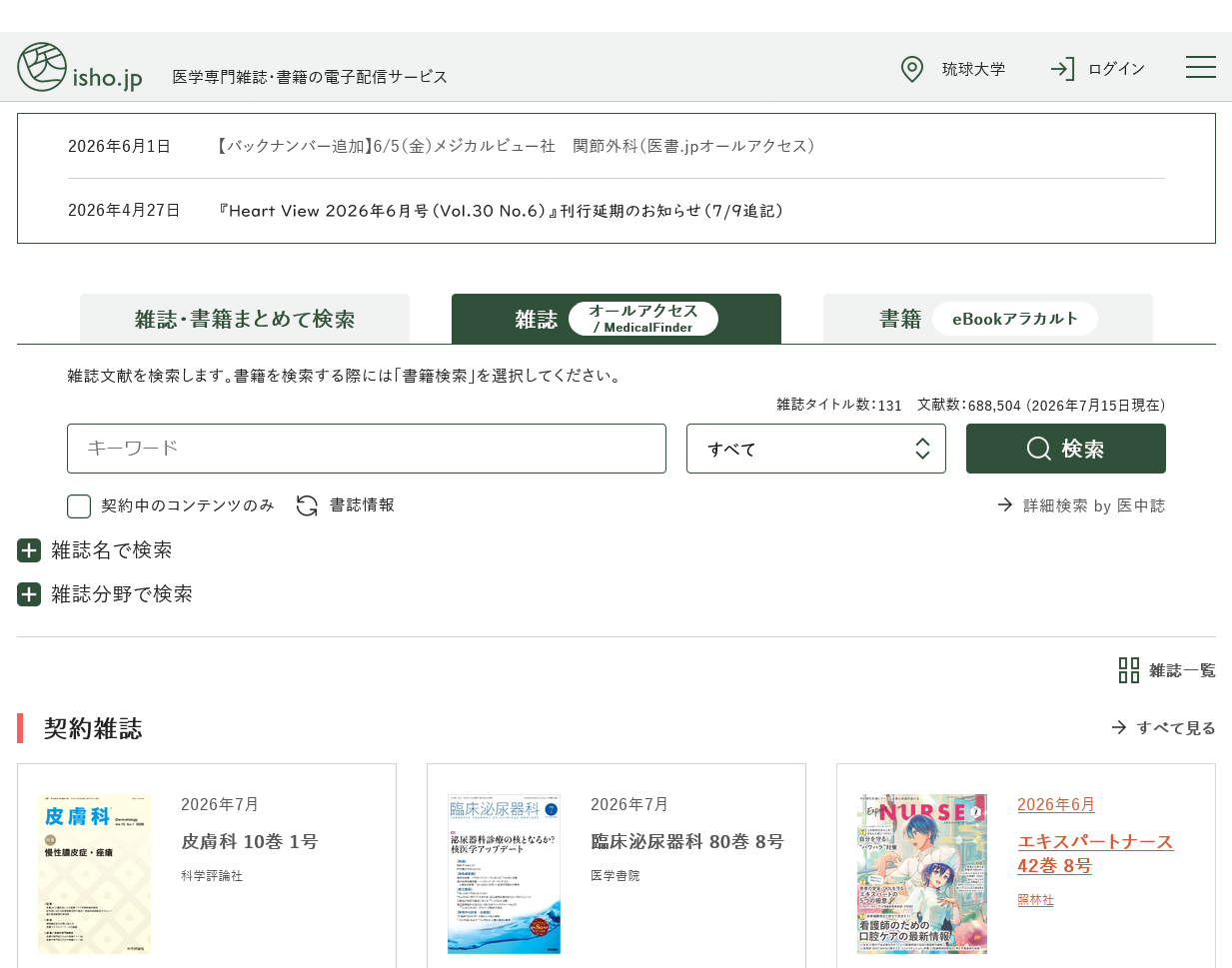
Task: Open 皮膚科 cover thumbnail
Action: 94,874
